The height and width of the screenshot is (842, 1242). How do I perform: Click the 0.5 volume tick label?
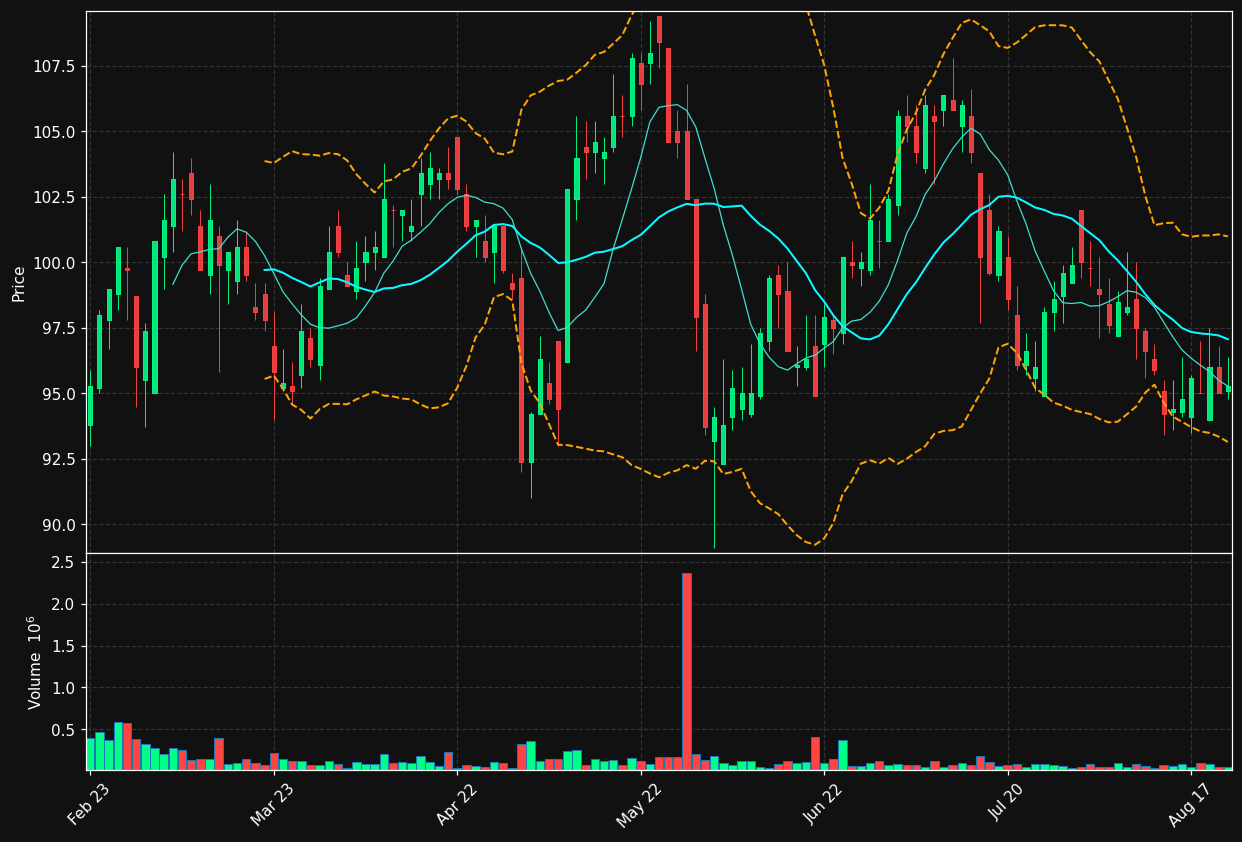pyautogui.click(x=63, y=731)
